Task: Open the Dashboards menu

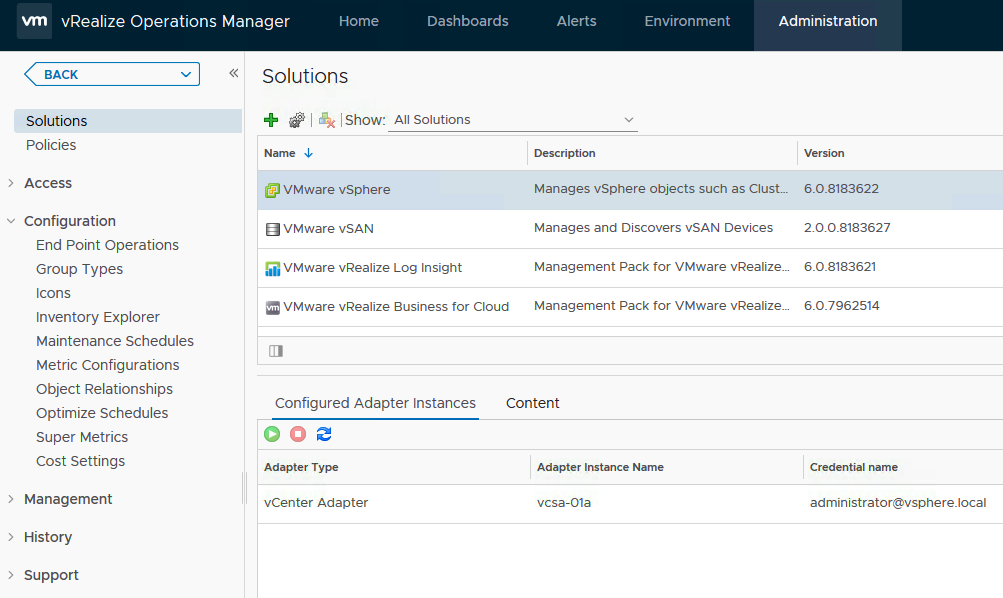Action: point(467,20)
